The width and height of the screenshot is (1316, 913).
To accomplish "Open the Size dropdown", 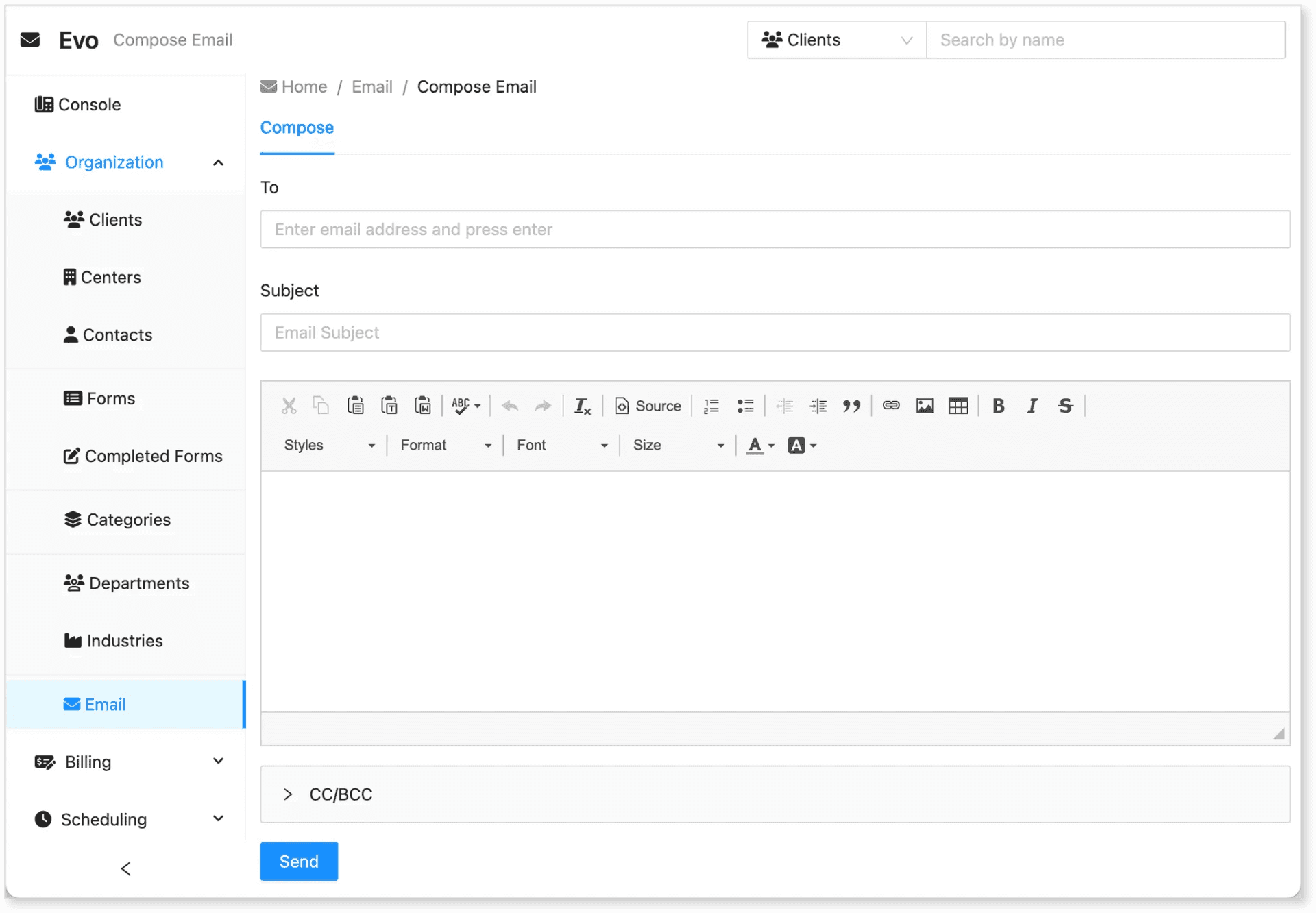I will coord(679,445).
